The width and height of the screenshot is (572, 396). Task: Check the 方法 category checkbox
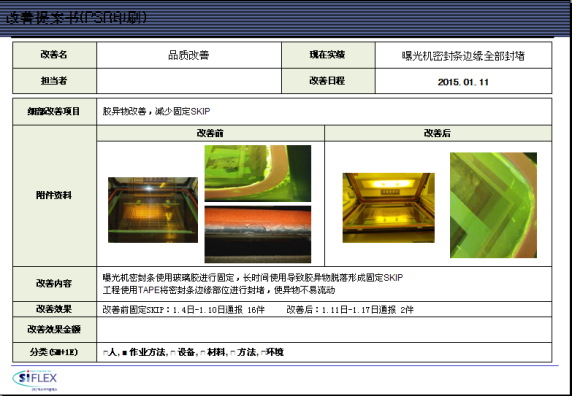tap(233, 353)
